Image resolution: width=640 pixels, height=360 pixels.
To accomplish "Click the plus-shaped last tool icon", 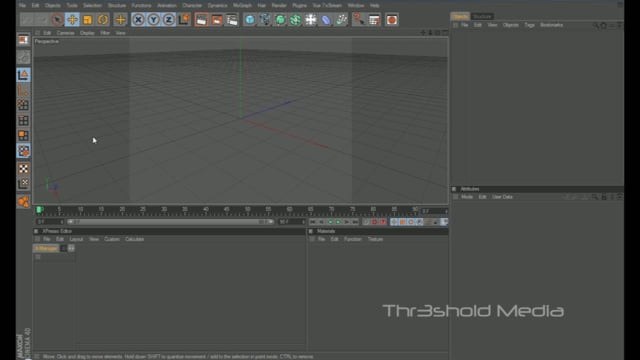I will pyautogui.click(x=120, y=20).
